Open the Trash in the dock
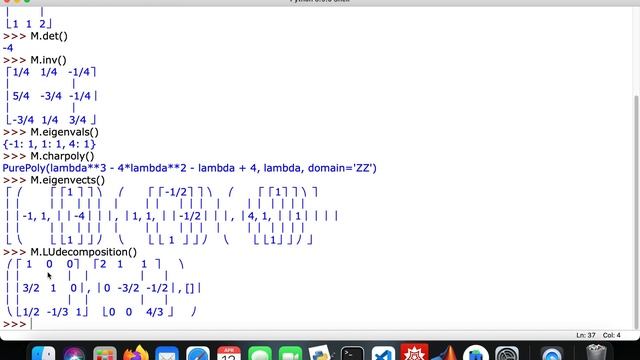640x360 pixels. point(596,353)
